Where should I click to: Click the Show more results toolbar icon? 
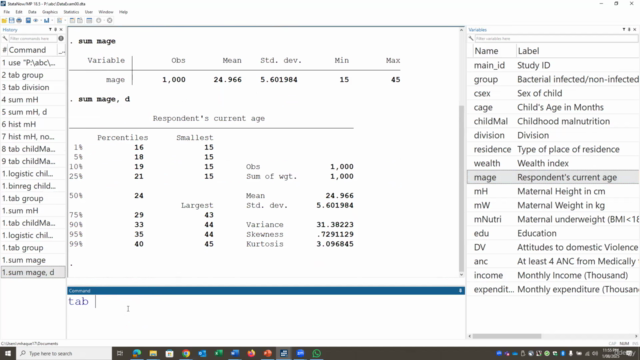coord(98,20)
